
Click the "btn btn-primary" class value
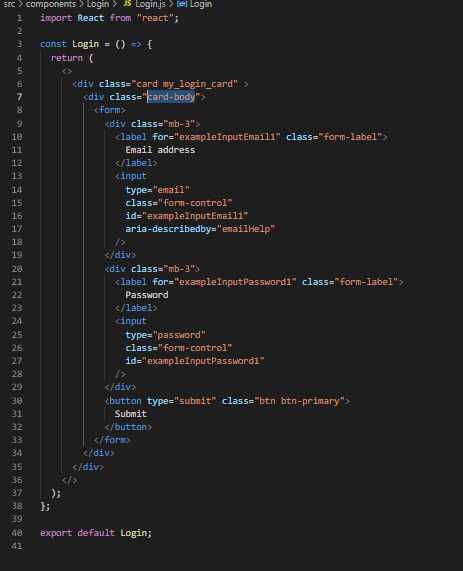tap(299, 401)
